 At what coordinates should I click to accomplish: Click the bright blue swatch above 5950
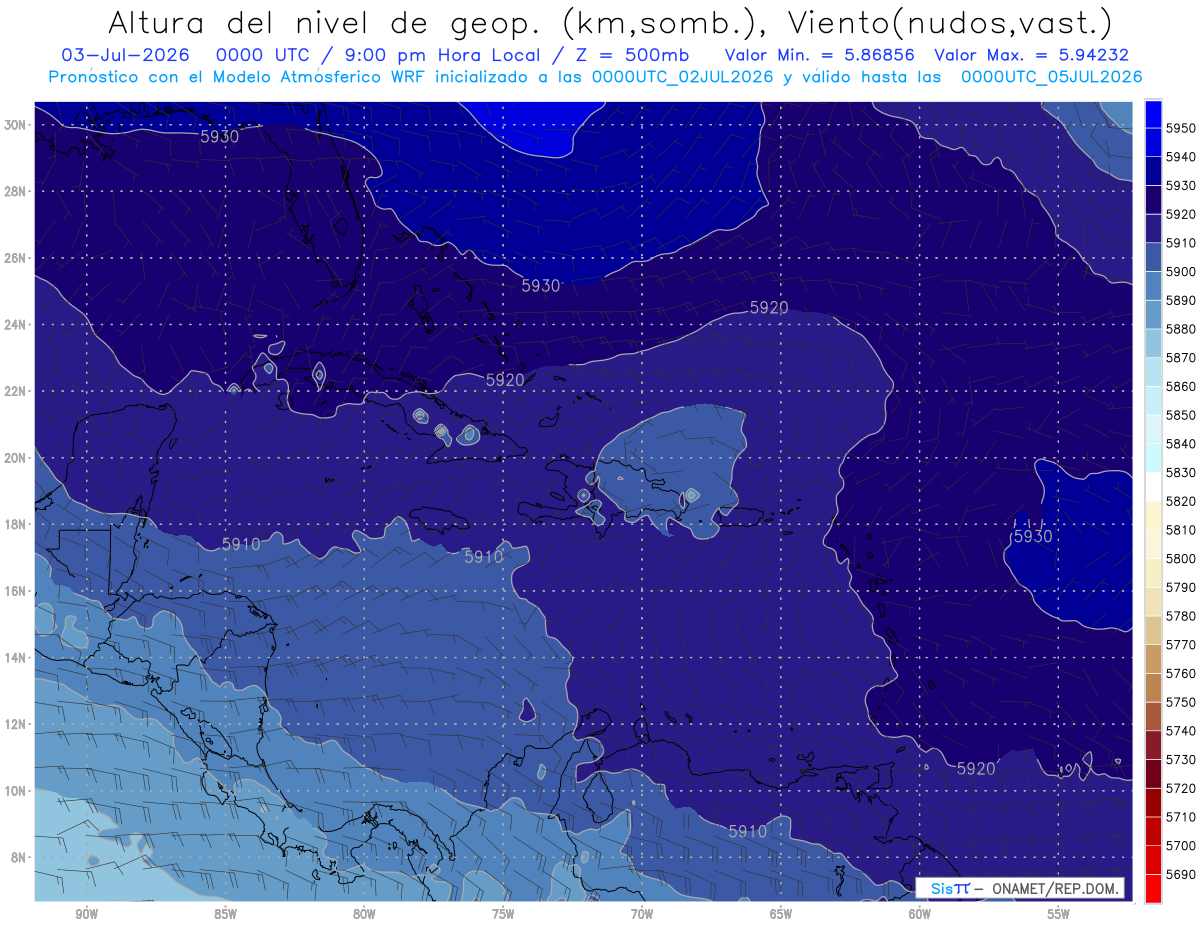[1153, 114]
